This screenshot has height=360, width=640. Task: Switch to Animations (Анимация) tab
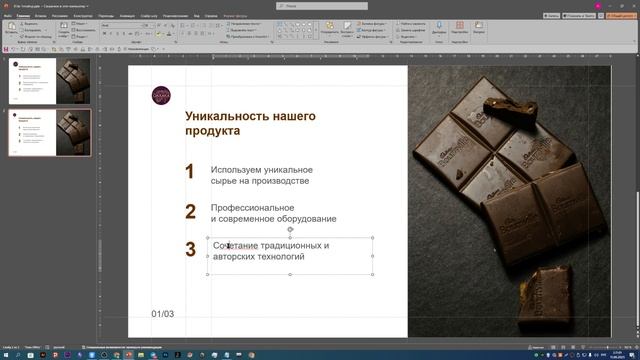[127, 16]
